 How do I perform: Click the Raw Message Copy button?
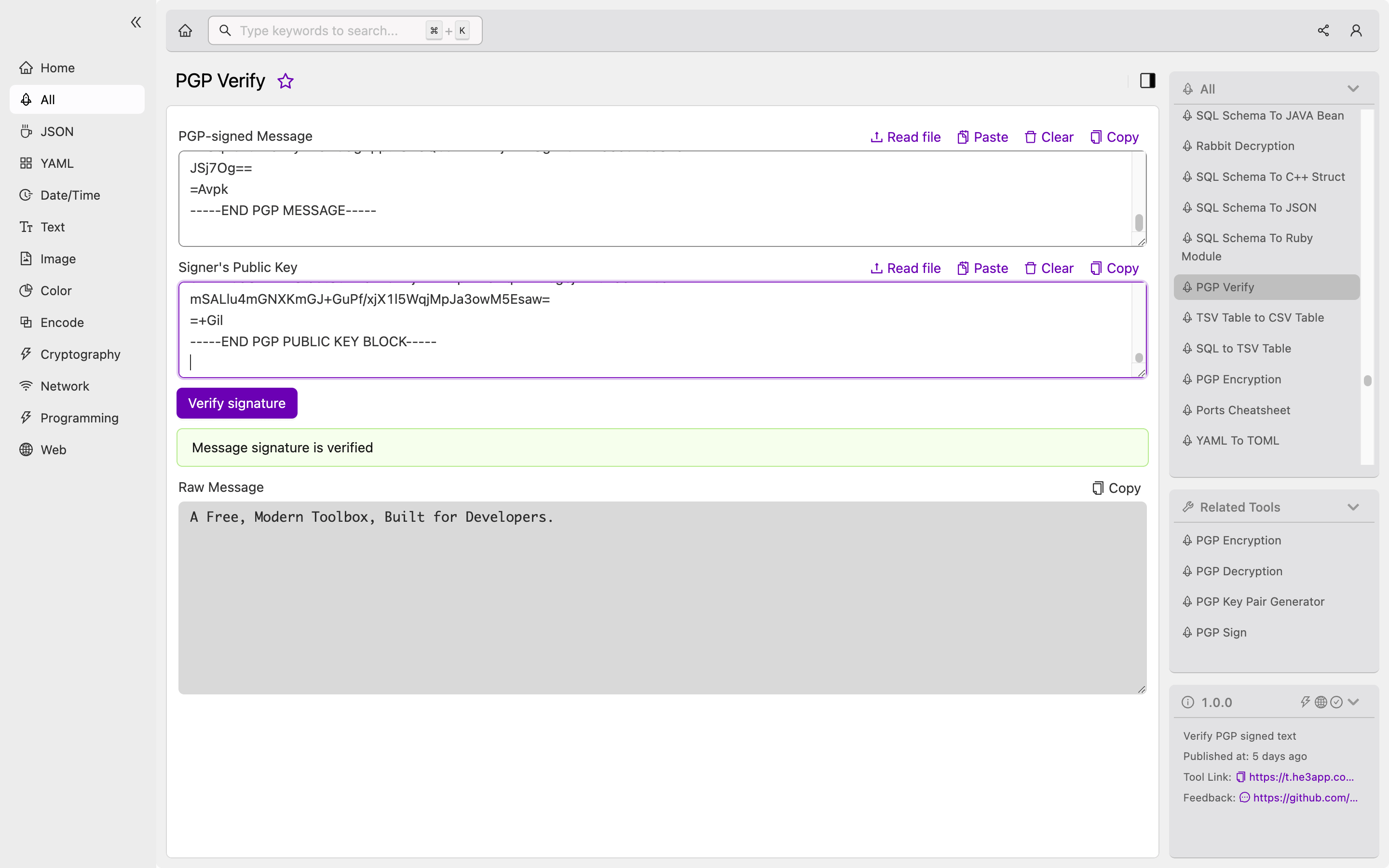pos(1116,488)
